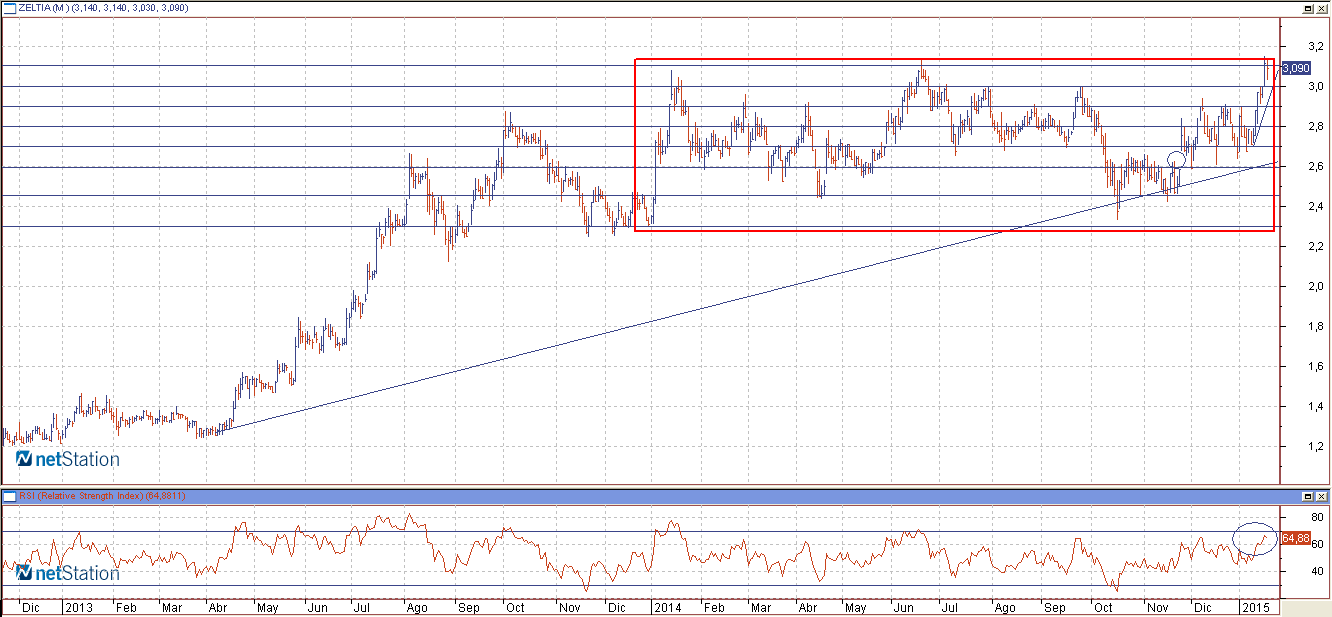This screenshot has width=1332, height=617.
Task: Select the small ellipse near November 2014 candles
Action: (1176, 158)
